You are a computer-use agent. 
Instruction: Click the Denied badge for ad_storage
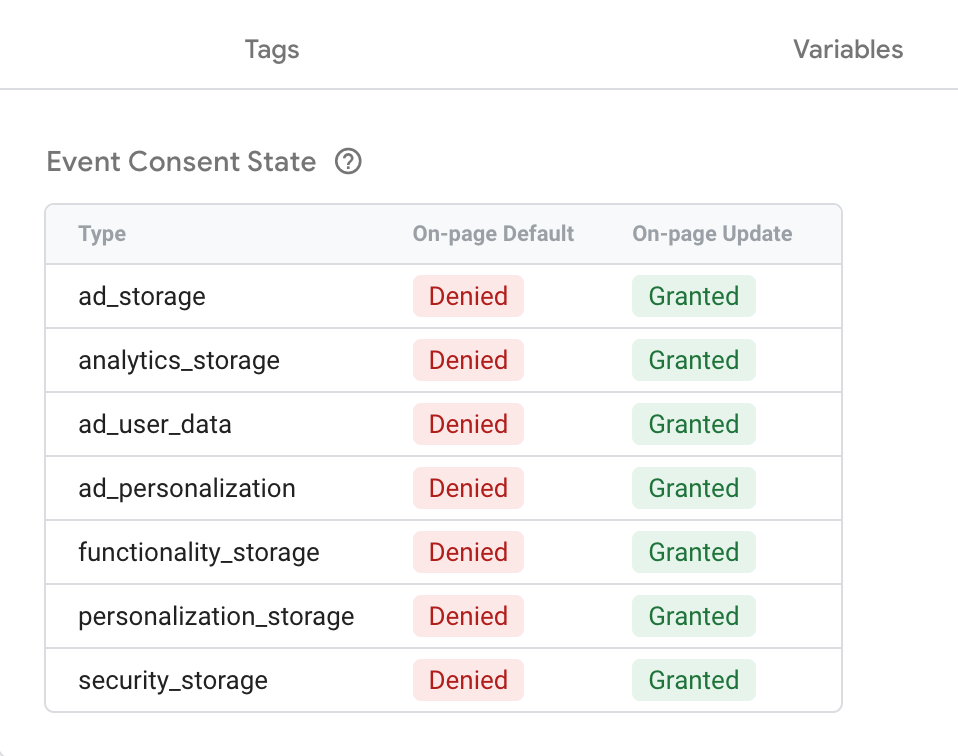[x=468, y=296]
